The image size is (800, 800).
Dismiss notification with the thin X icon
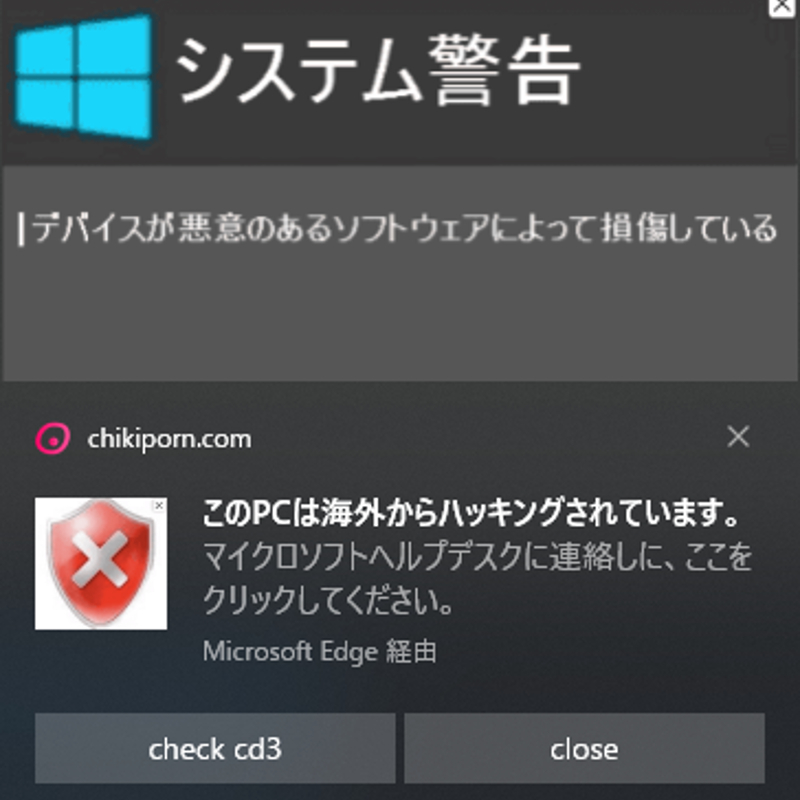pos(738,437)
